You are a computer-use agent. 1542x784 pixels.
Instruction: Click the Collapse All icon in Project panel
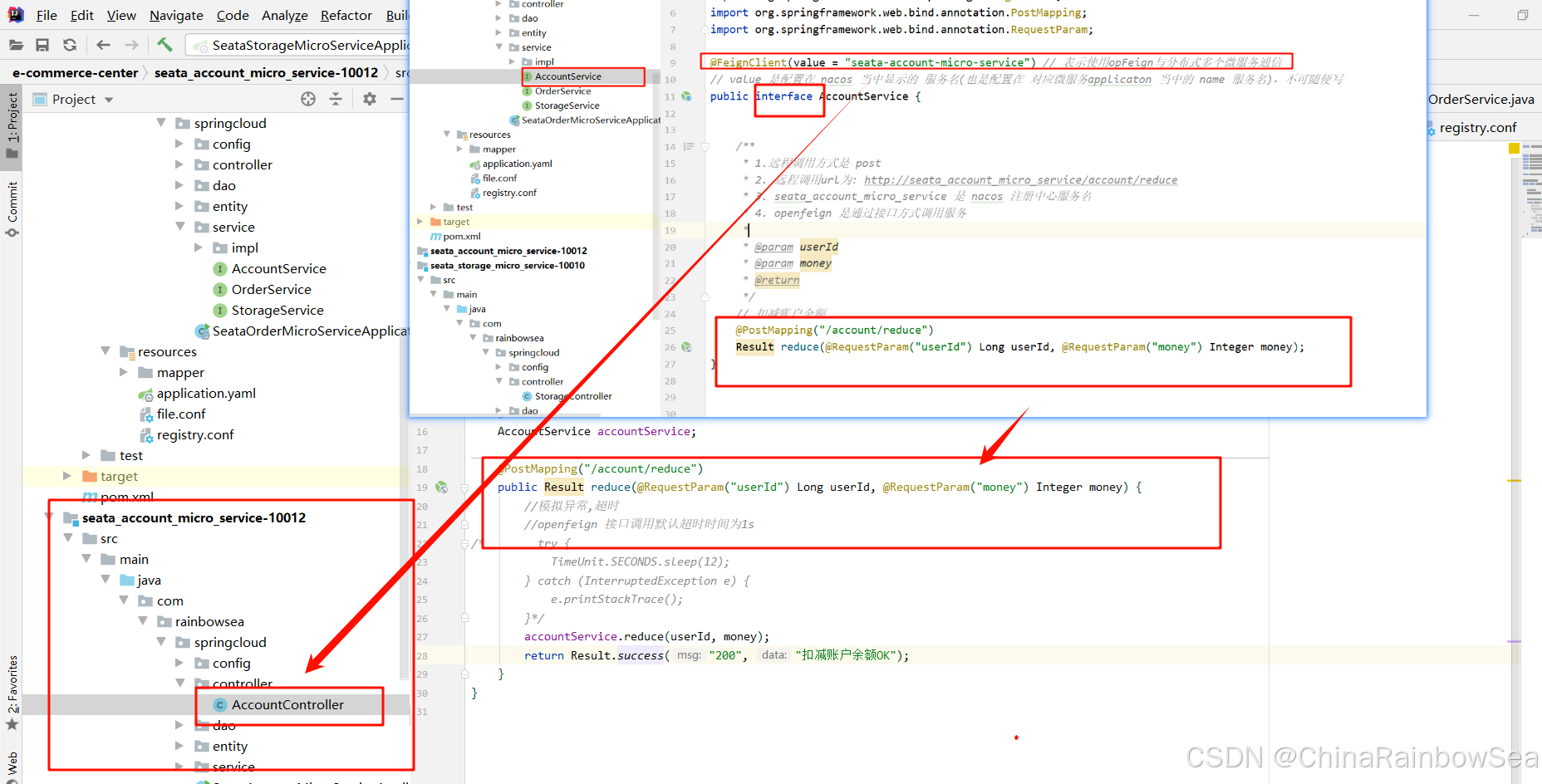click(336, 99)
